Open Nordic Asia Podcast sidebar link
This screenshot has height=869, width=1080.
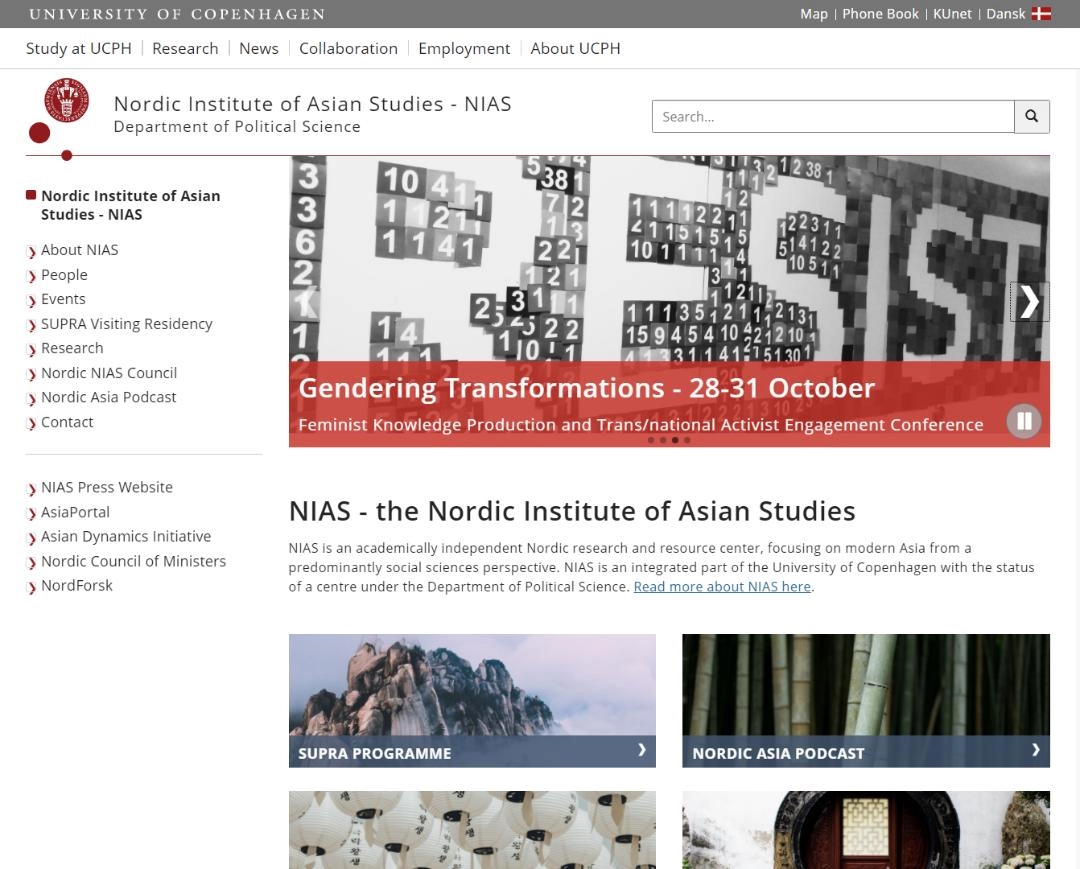click(108, 397)
